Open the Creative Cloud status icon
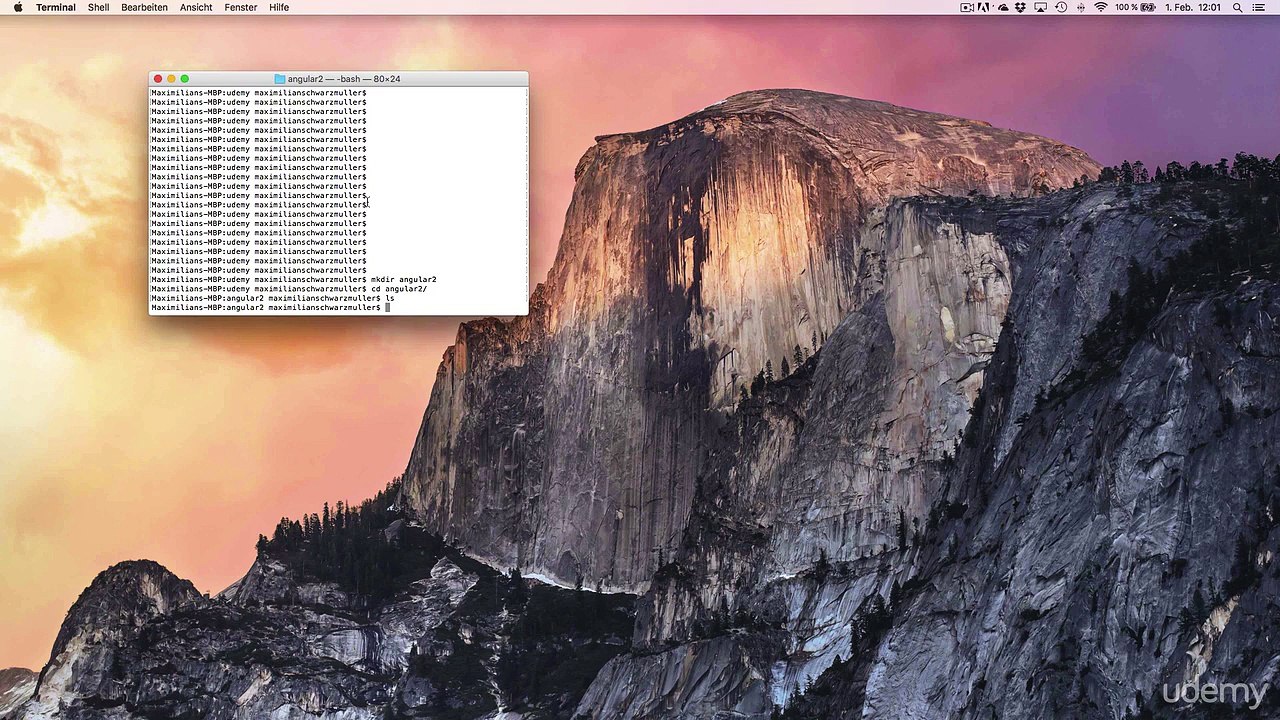1280x720 pixels. click(1002, 7)
